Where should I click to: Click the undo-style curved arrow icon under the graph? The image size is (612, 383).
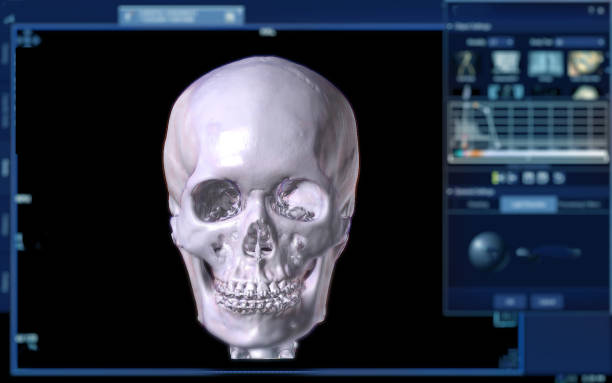tap(559, 178)
